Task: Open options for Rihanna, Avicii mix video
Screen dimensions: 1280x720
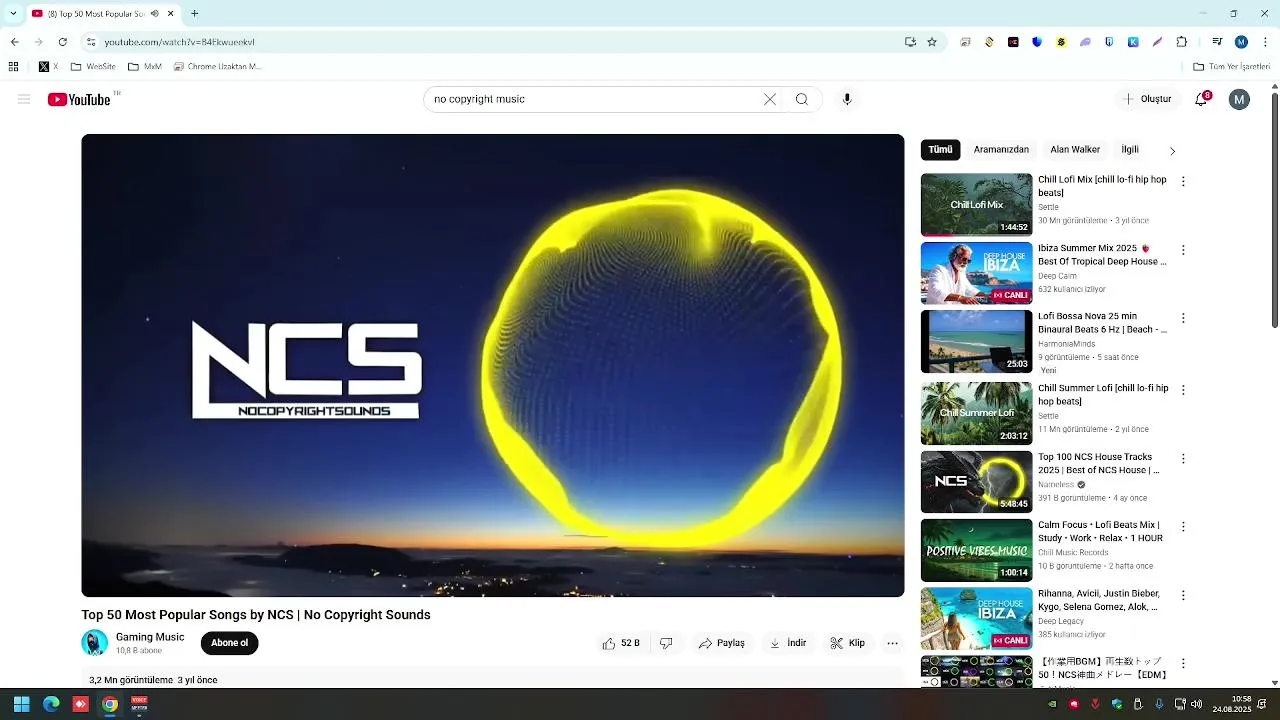Action: pos(1183,595)
